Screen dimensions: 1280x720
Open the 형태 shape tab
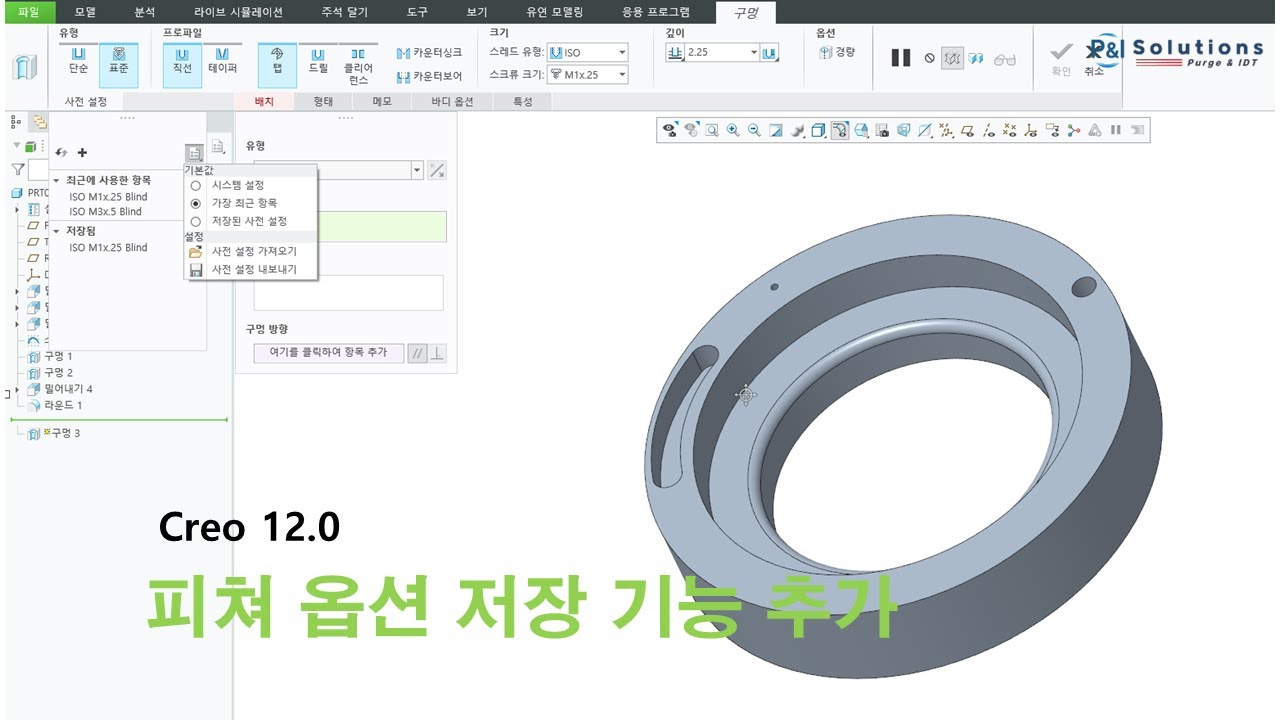tap(323, 101)
